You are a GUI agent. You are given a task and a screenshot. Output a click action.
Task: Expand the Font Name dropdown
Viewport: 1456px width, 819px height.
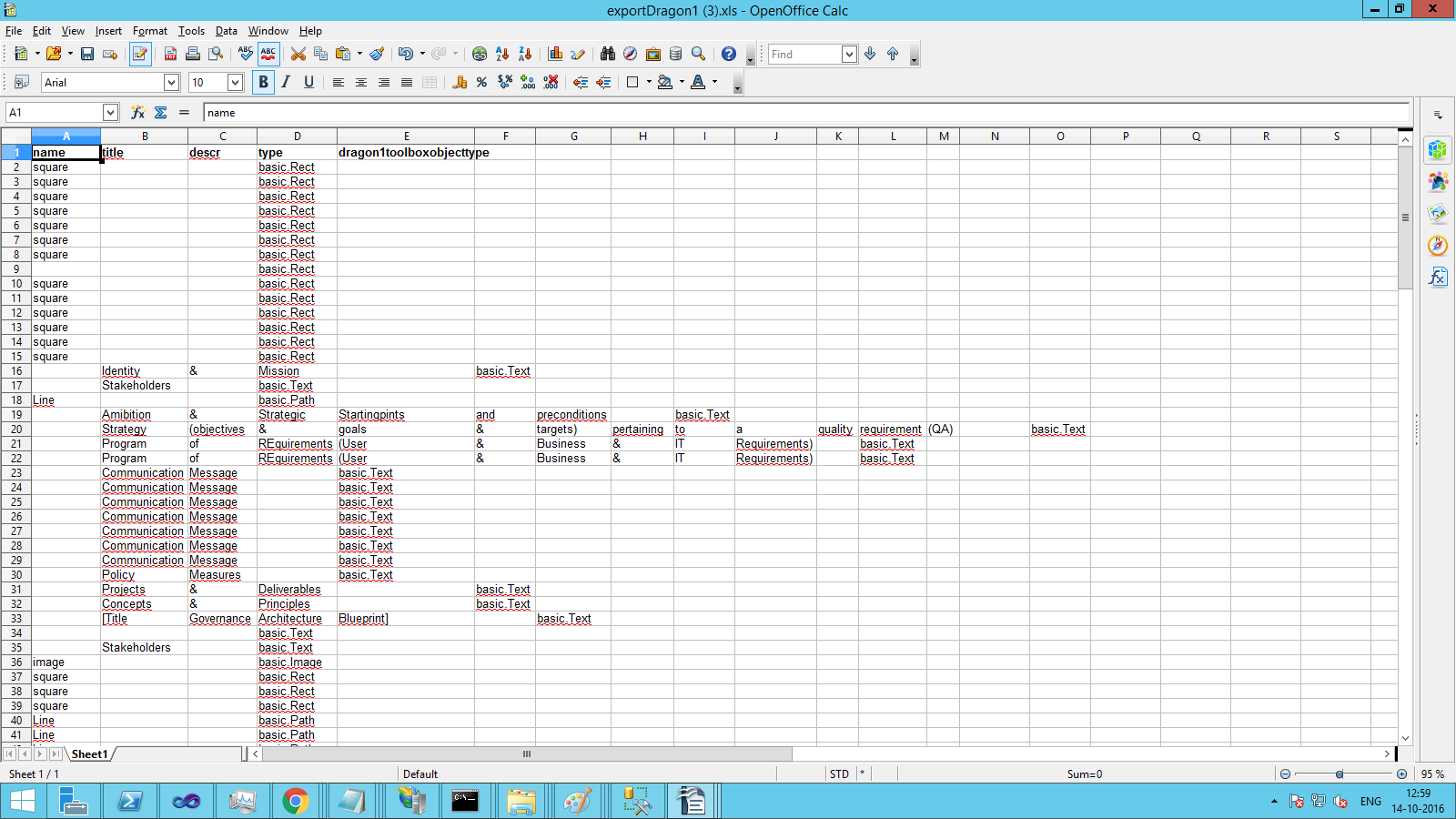click(171, 83)
